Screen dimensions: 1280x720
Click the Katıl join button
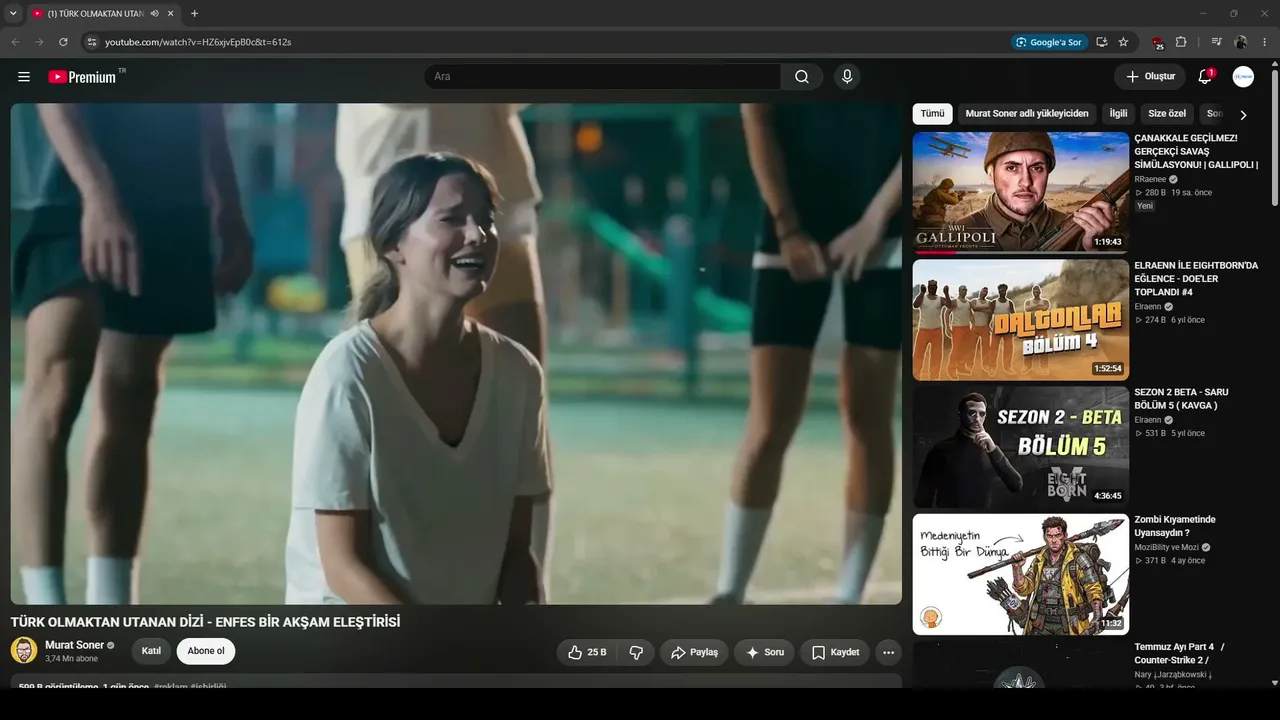coord(151,651)
